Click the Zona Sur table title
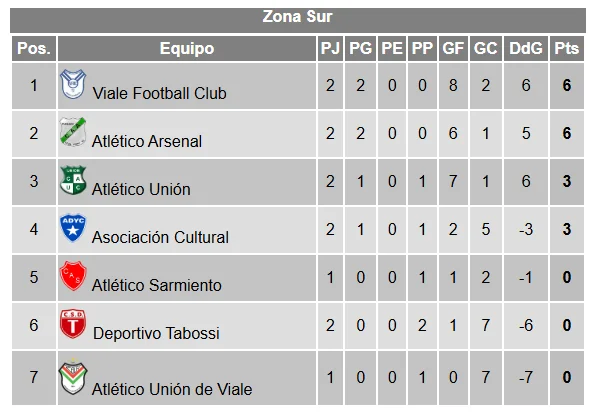This screenshot has width=601, height=417. click(x=298, y=16)
